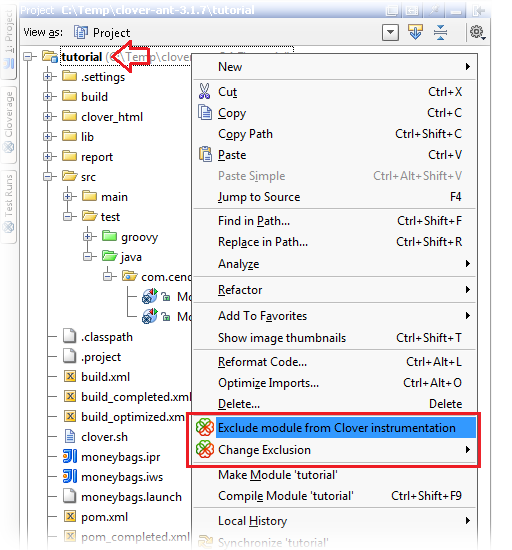Click the clover_html folder icon

pos(69,116)
